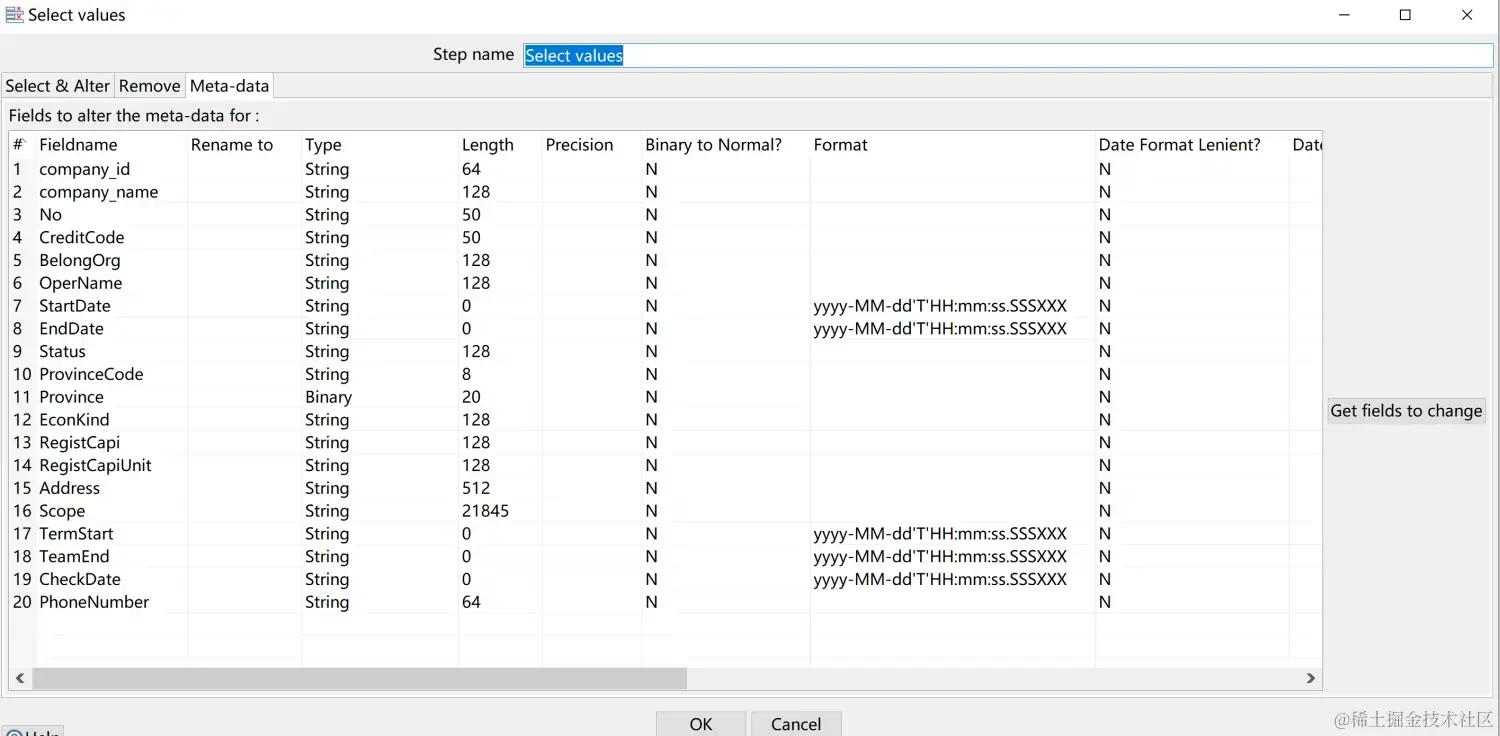Click the 21845 length cell
Image resolution: width=1500 pixels, height=736 pixels.
(500, 511)
